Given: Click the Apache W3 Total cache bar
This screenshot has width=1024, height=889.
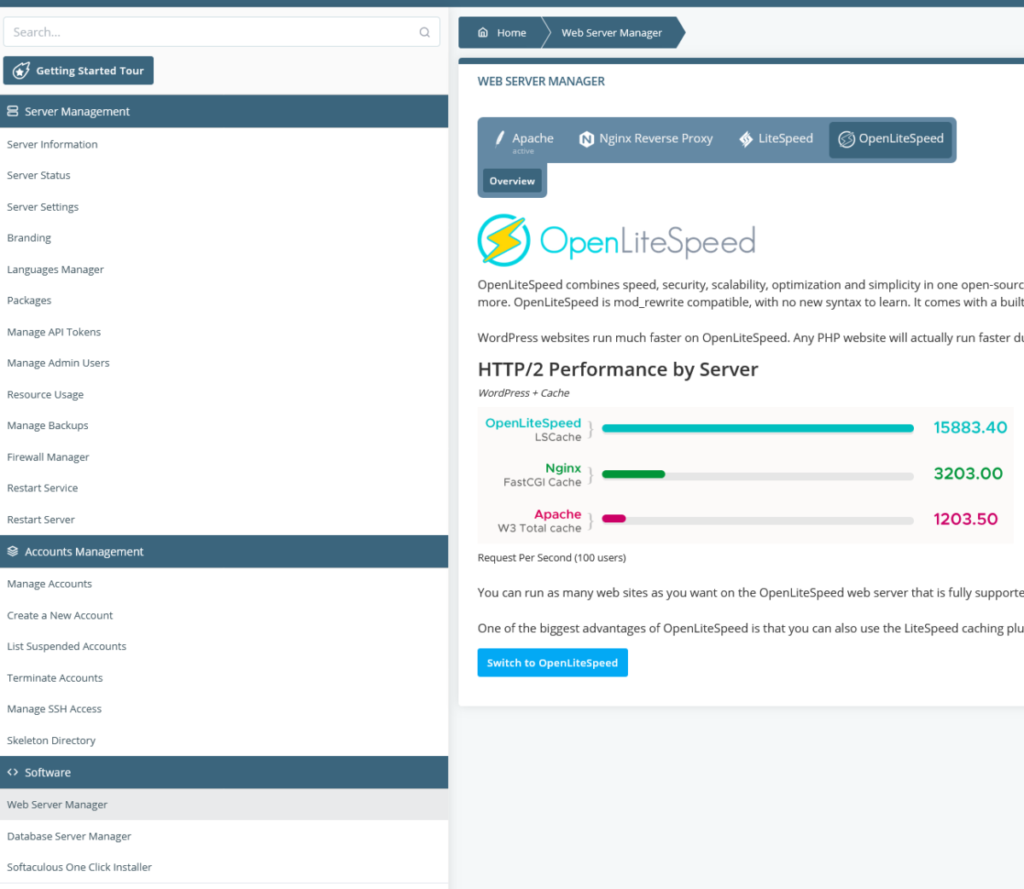Looking at the screenshot, I should click(x=758, y=519).
